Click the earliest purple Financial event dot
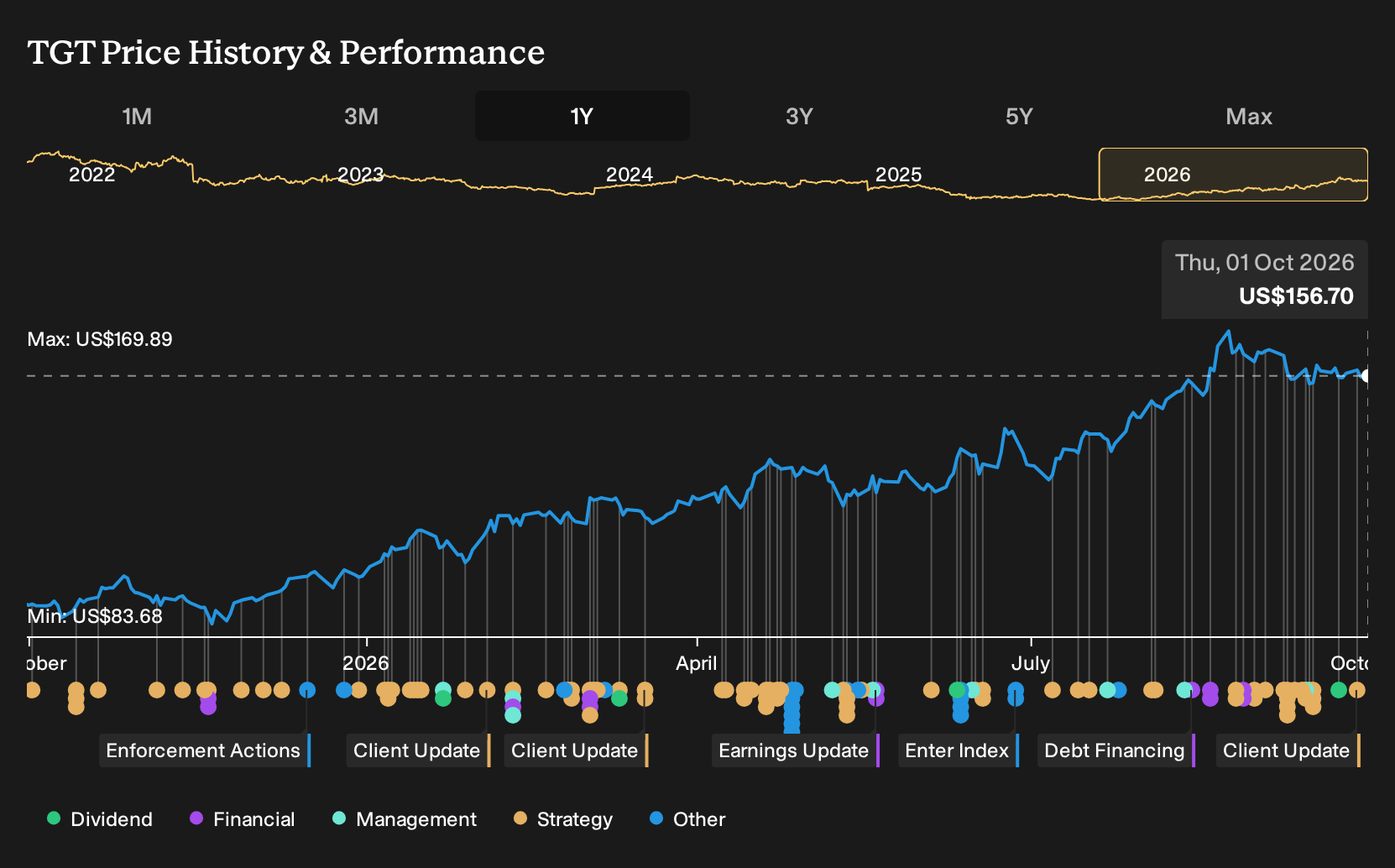 (208, 706)
